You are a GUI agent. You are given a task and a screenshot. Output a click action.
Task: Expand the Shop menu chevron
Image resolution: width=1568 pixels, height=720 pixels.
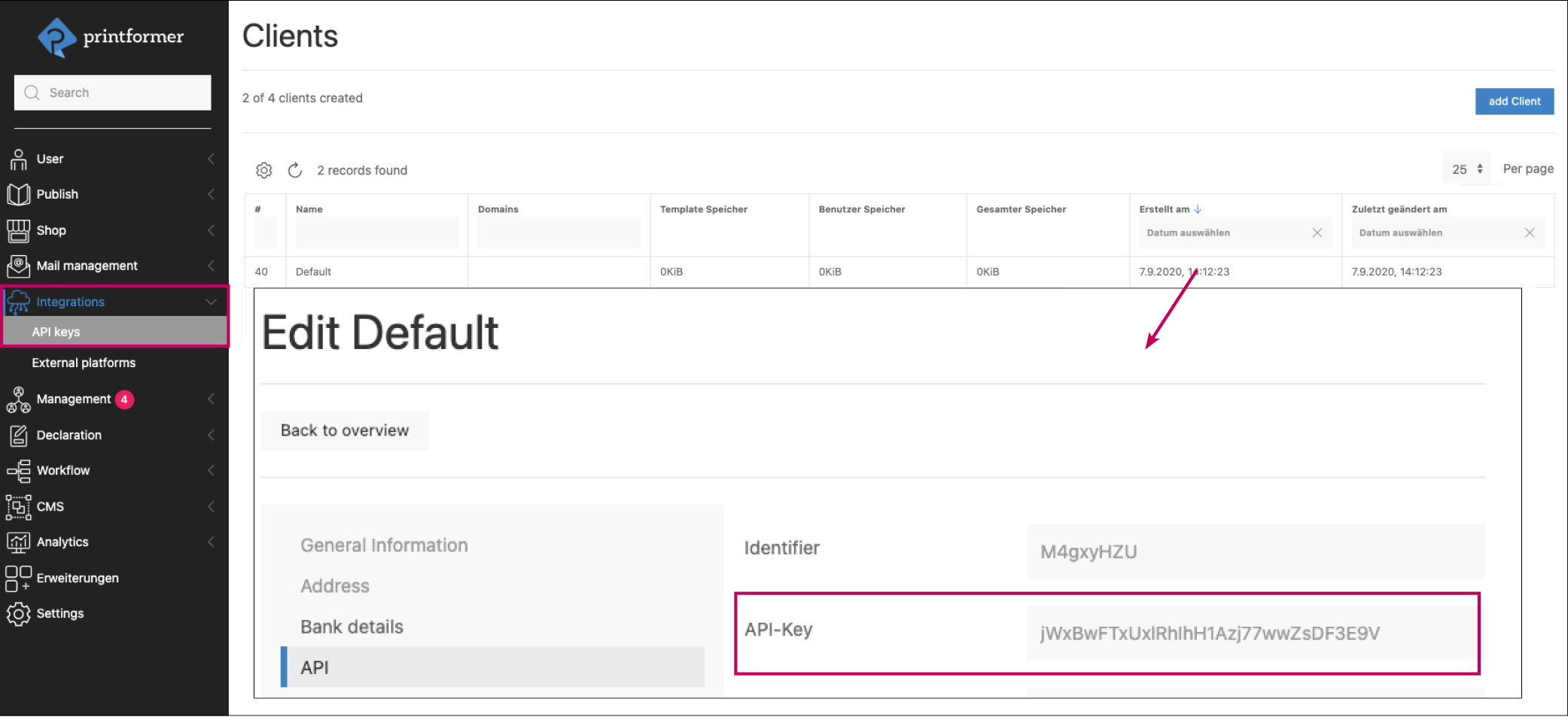coord(211,230)
